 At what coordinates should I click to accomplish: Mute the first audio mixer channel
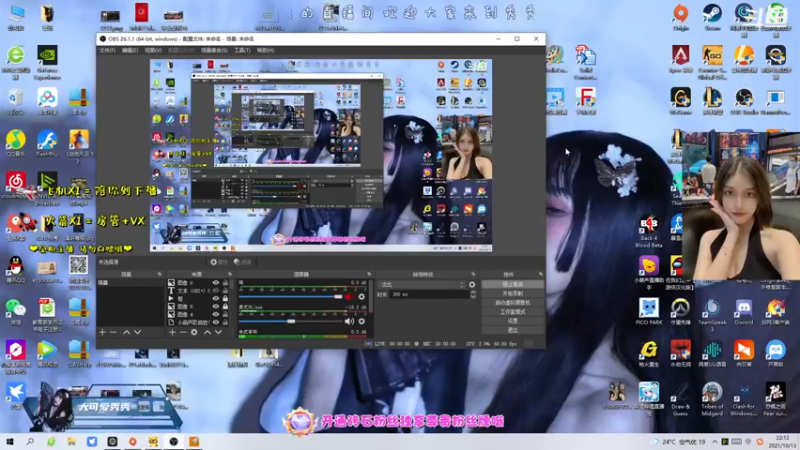pos(349,296)
